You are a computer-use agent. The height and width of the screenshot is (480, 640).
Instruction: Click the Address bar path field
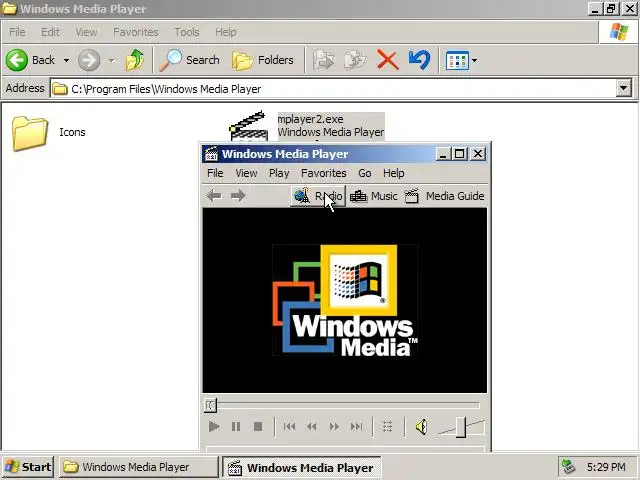click(333, 89)
